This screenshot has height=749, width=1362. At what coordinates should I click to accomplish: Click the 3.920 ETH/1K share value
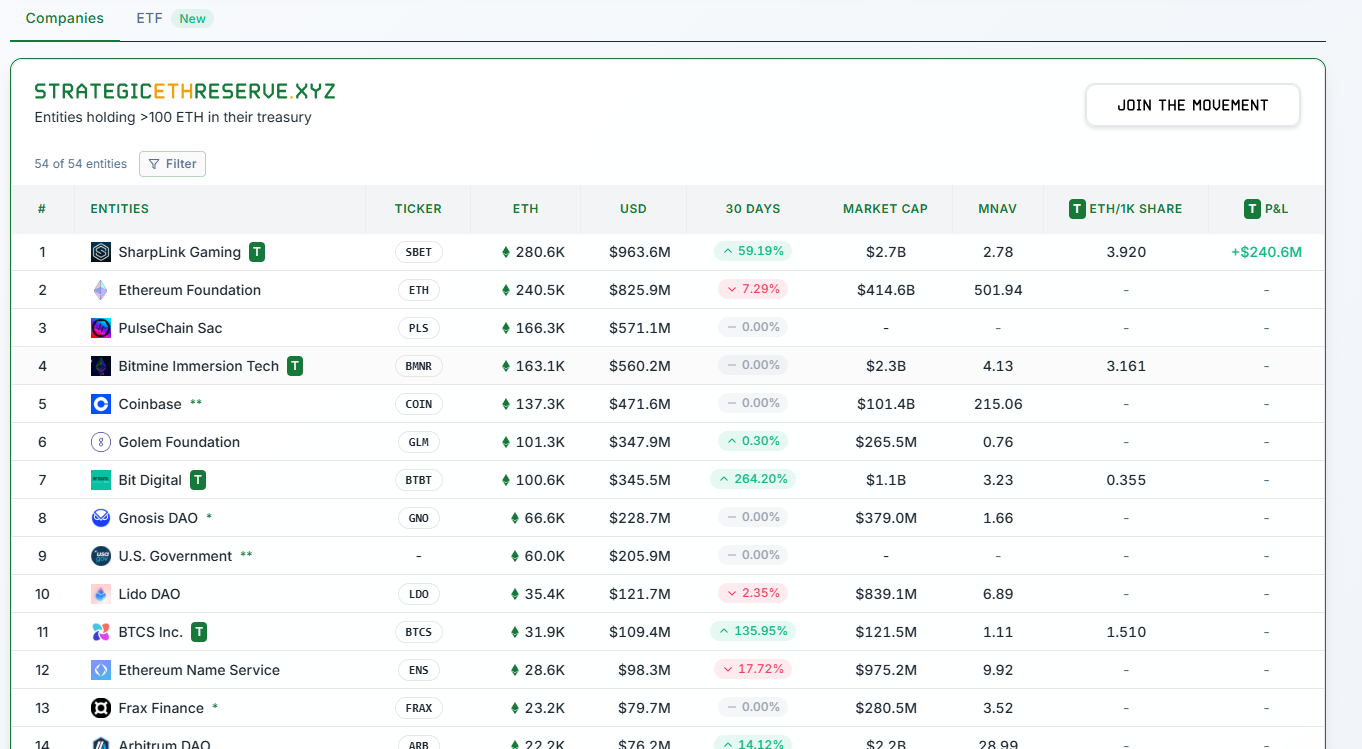click(1126, 252)
